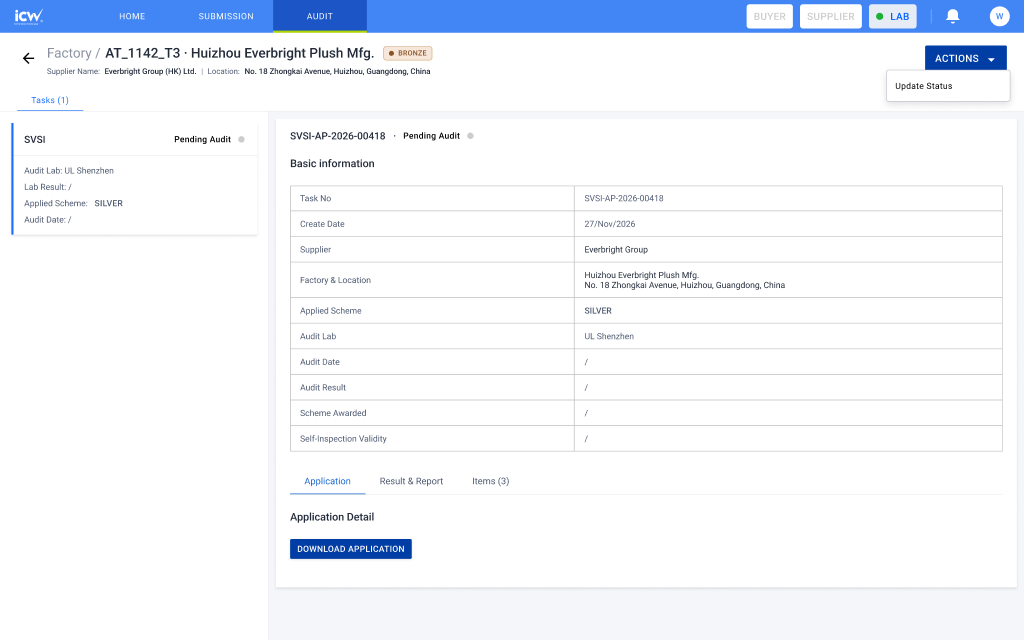Viewport: 1024px width, 640px height.
Task: Click Lab Result: / in task card
Action: (x=48, y=187)
